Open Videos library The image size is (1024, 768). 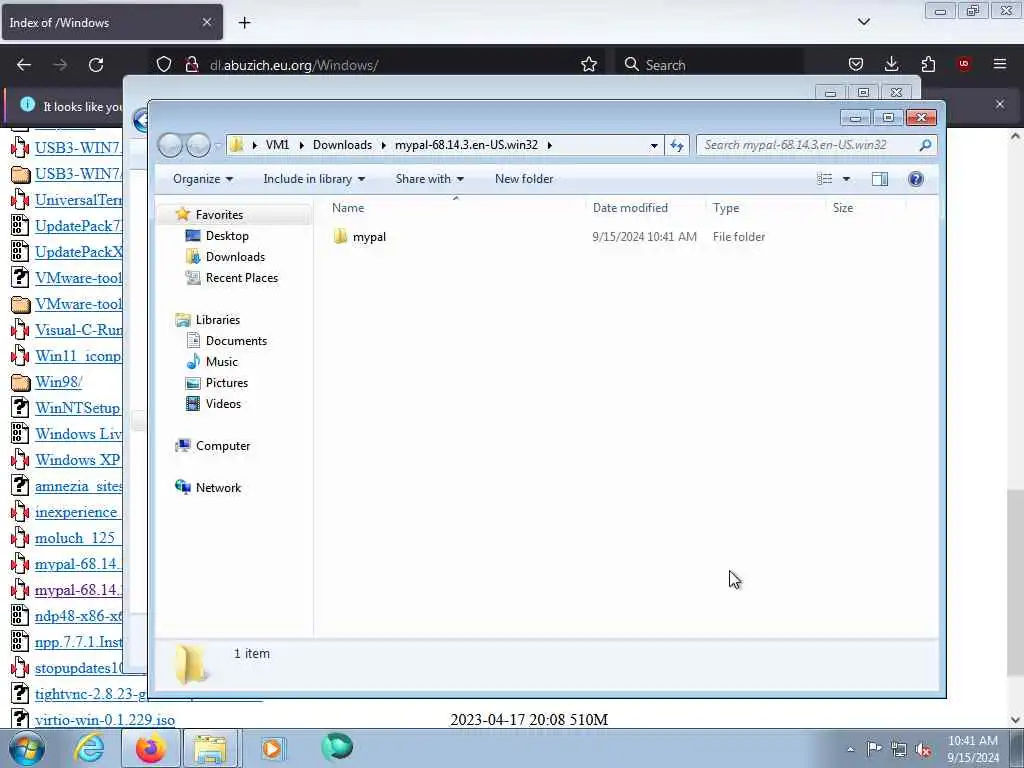pos(223,404)
